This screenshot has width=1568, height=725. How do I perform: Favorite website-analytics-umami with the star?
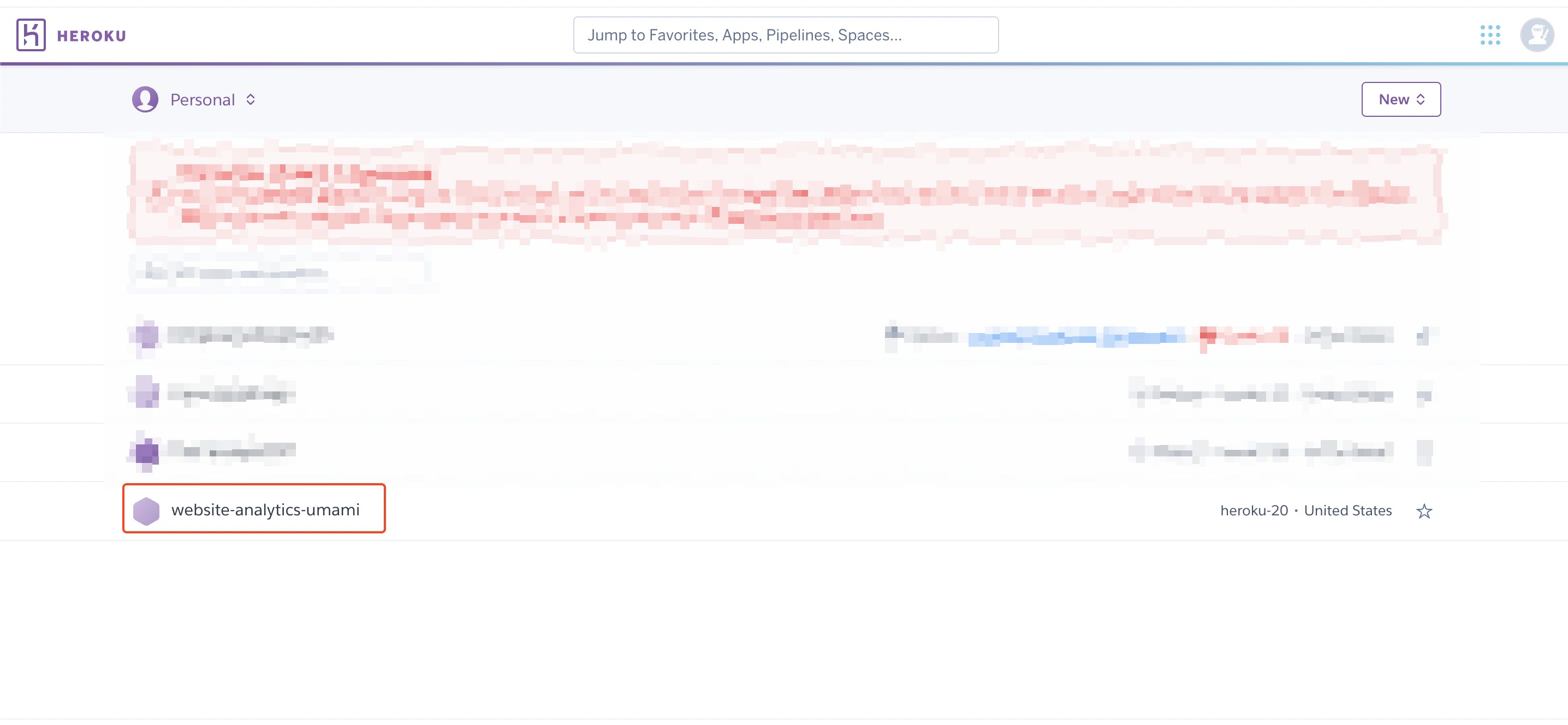click(1424, 512)
